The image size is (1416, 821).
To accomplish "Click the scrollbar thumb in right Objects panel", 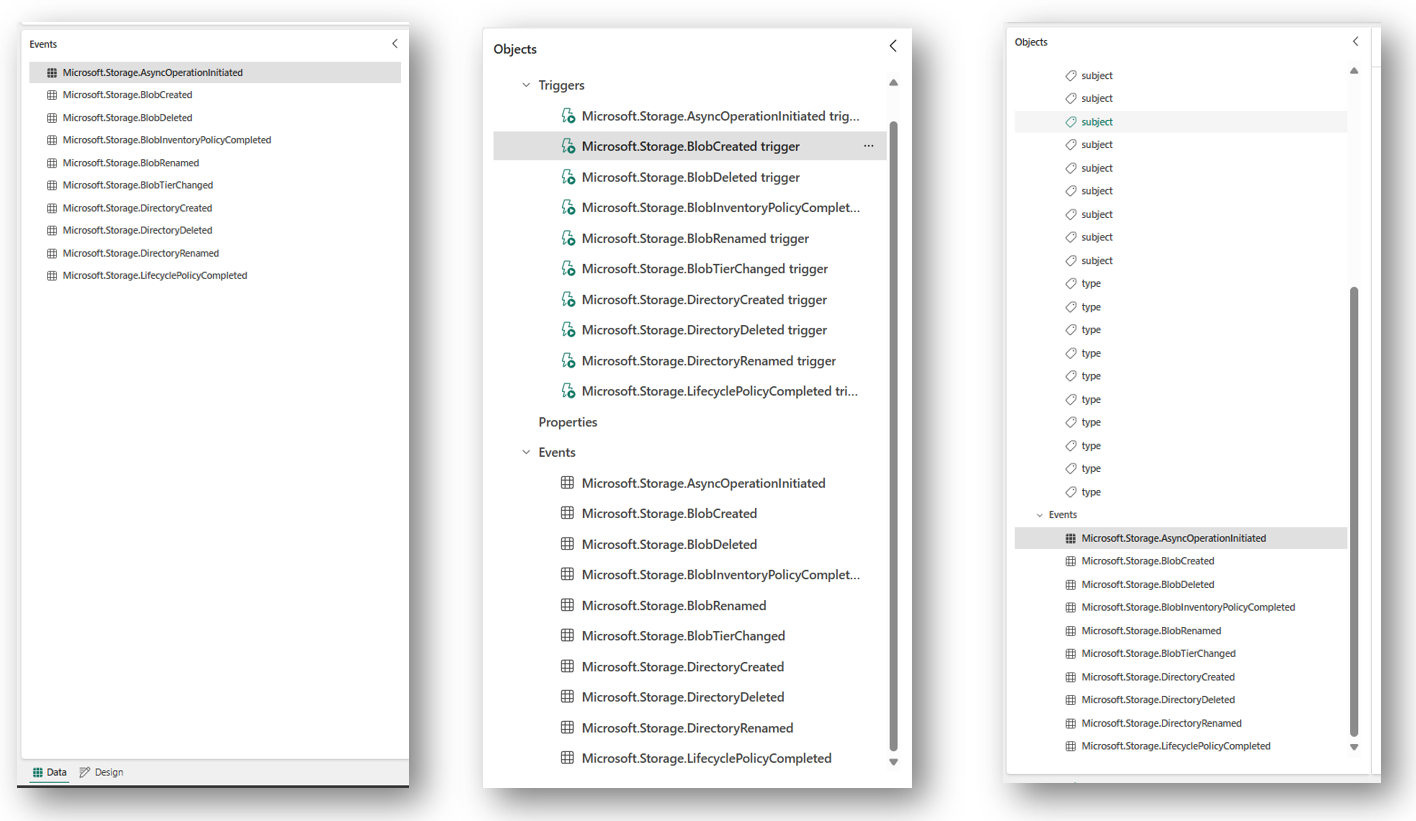I will click(1354, 511).
